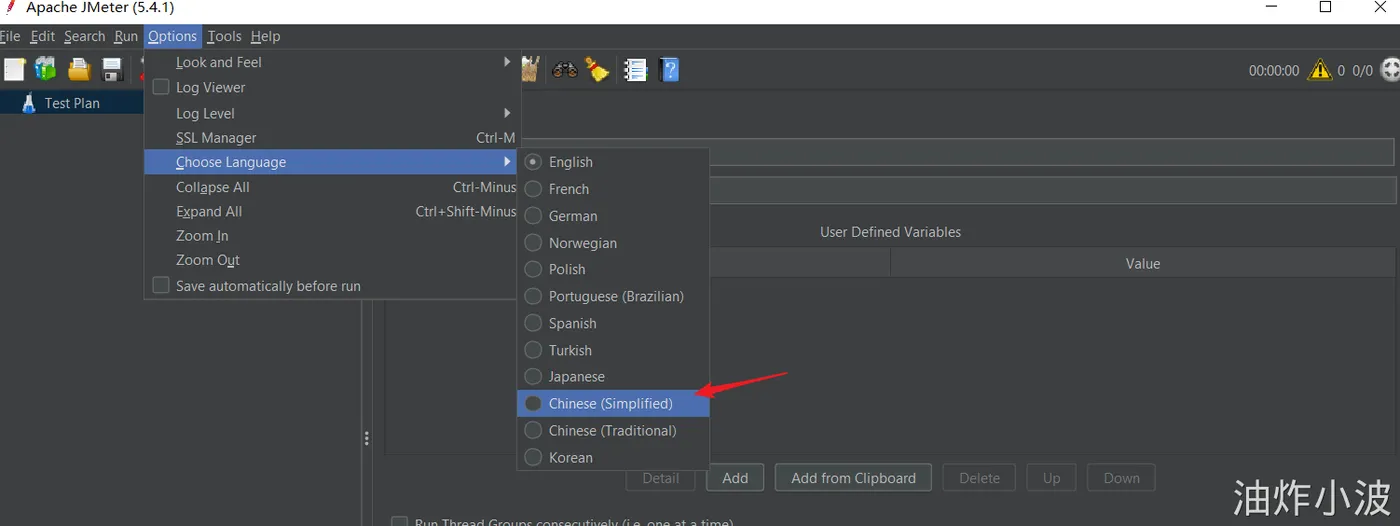This screenshot has width=1400, height=526.
Task: Click Zoom In menu entry
Action: [x=331, y=236]
